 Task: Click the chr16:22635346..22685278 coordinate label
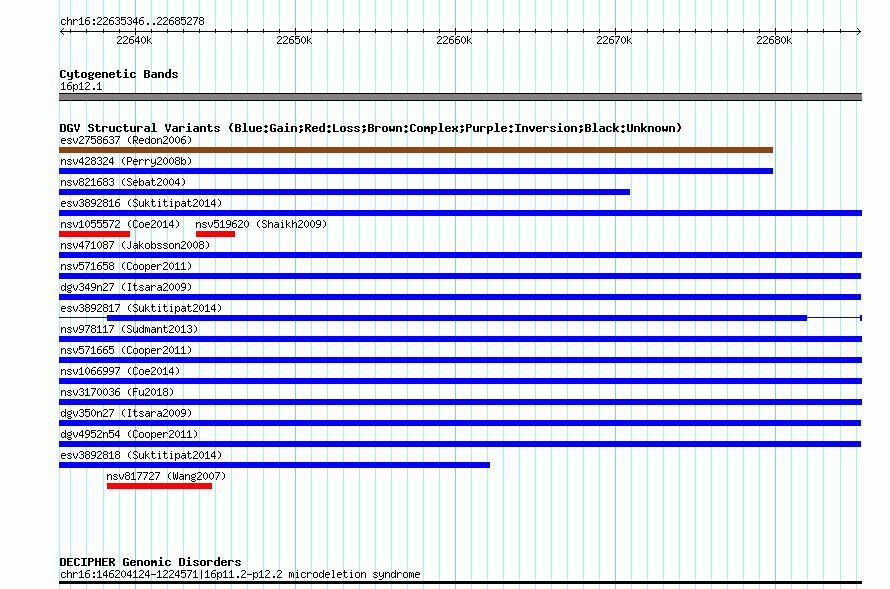(x=132, y=21)
